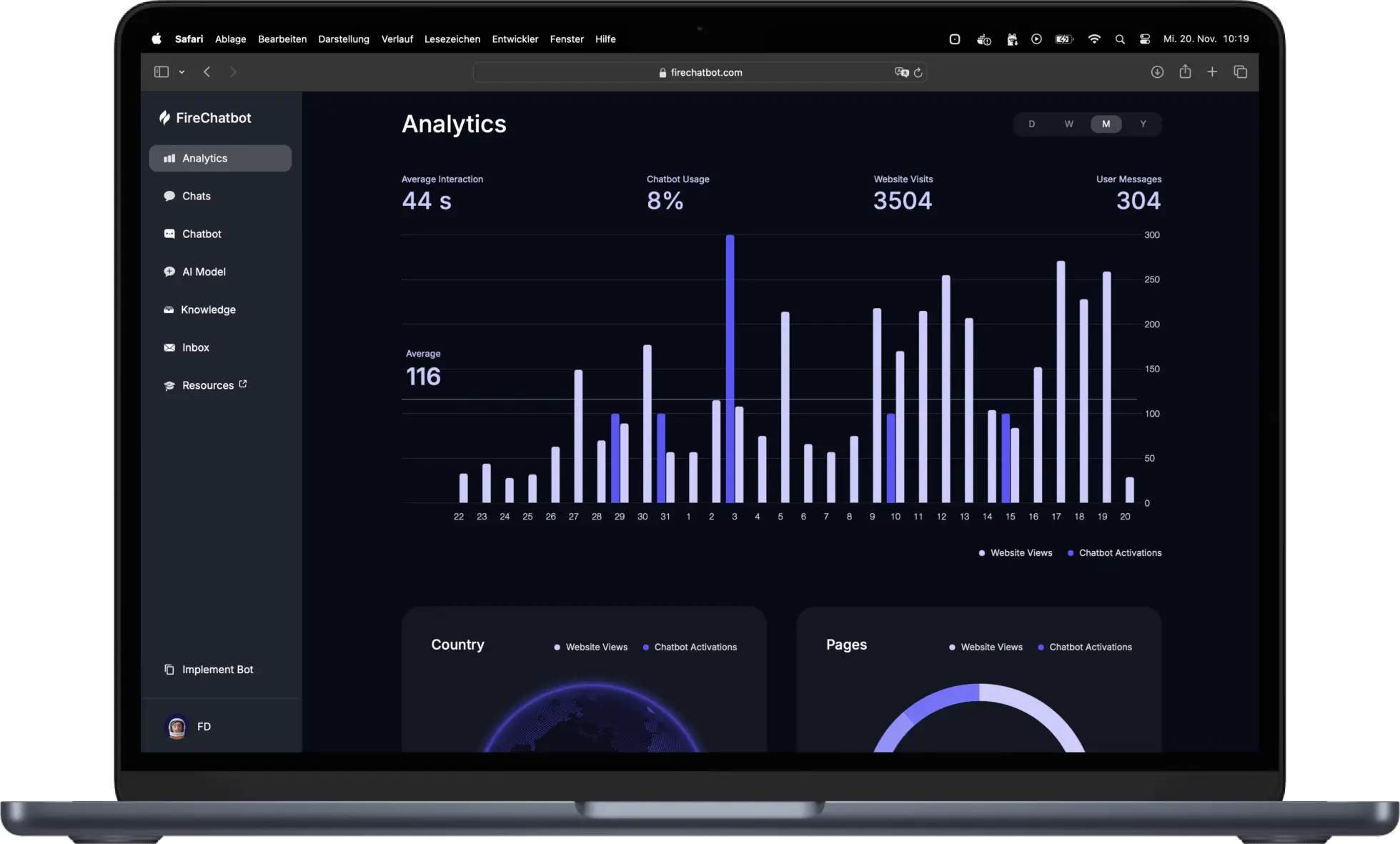This screenshot has width=1400, height=844.
Task: Open the Chats sidebar section
Action: point(196,196)
